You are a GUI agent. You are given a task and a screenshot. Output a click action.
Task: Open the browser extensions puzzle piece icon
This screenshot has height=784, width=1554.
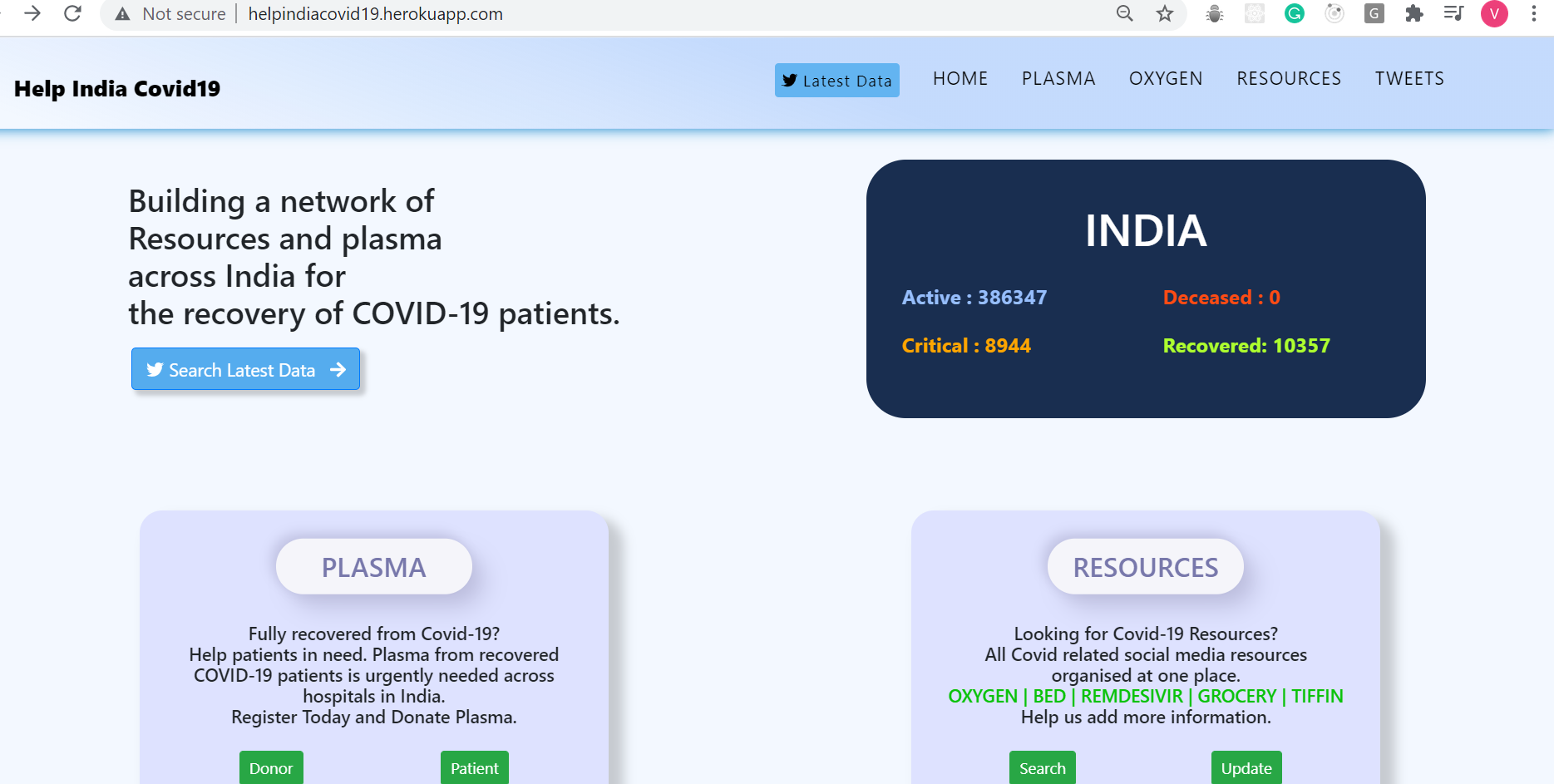point(1413,13)
